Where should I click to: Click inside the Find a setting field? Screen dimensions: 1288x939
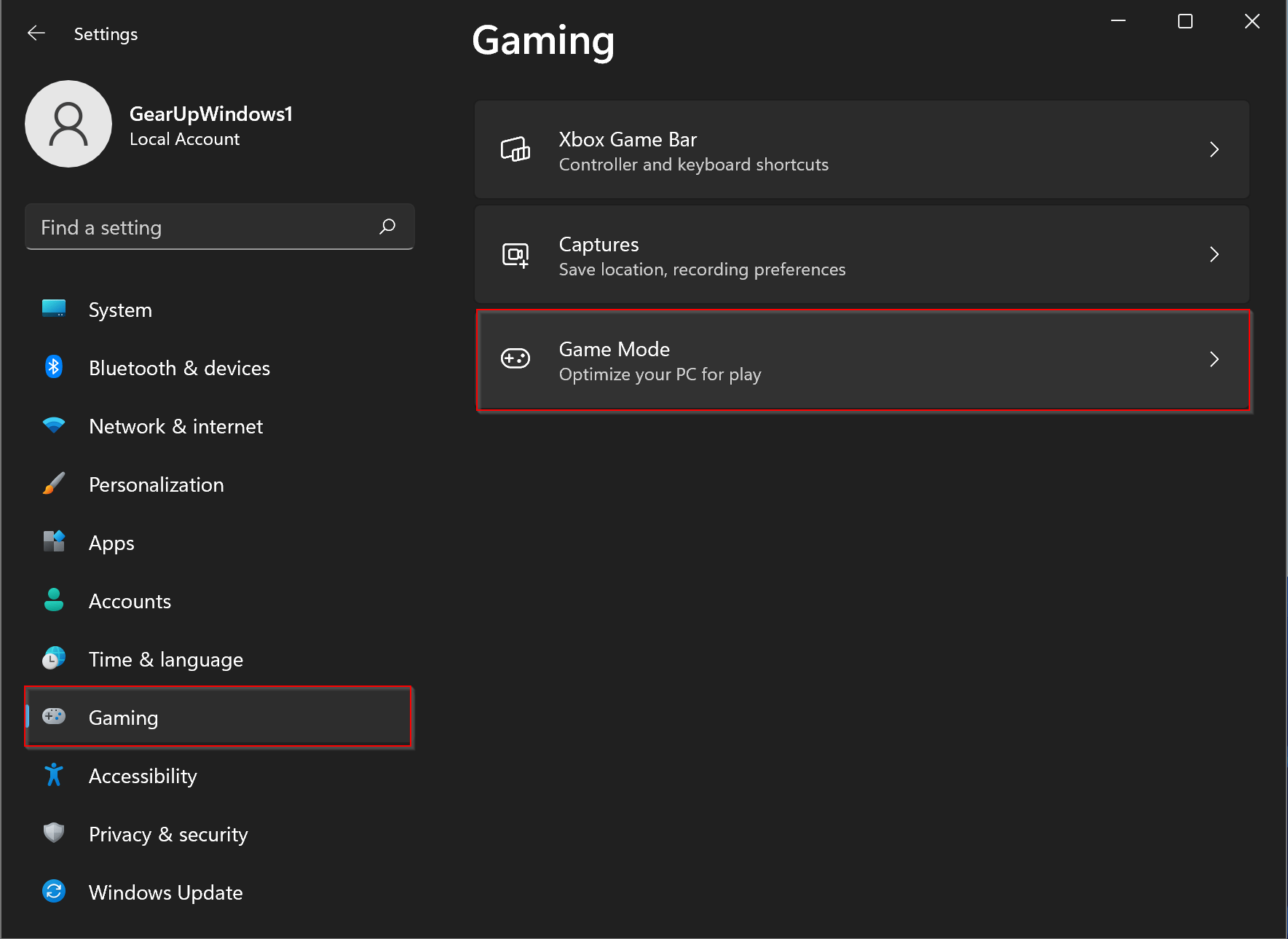click(182, 227)
